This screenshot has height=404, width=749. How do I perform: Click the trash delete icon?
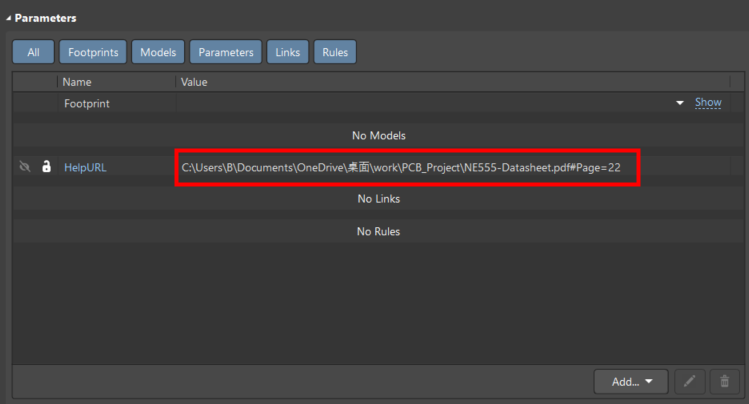tap(724, 381)
